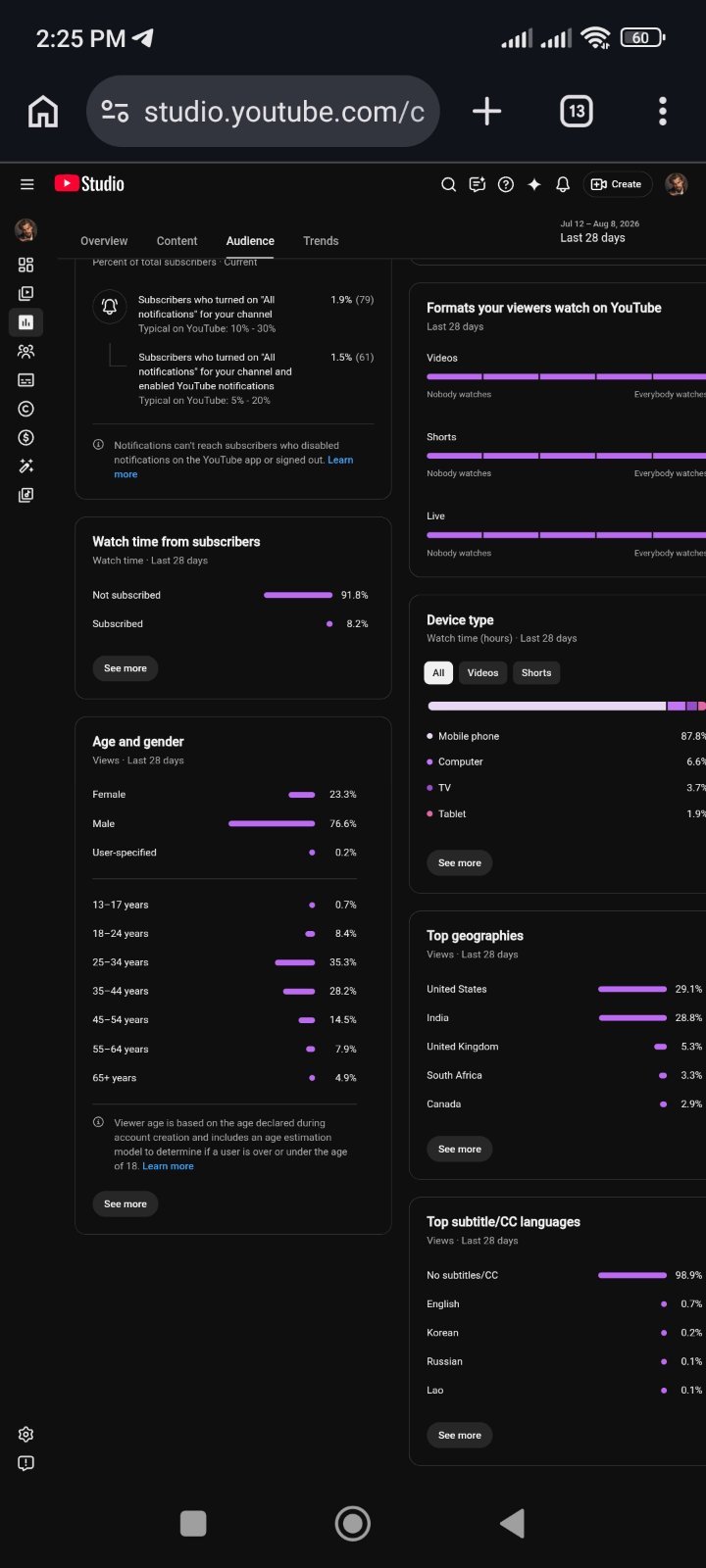Image resolution: width=706 pixels, height=1568 pixels.
Task: Select the Shorts device type chip
Action: click(x=536, y=672)
